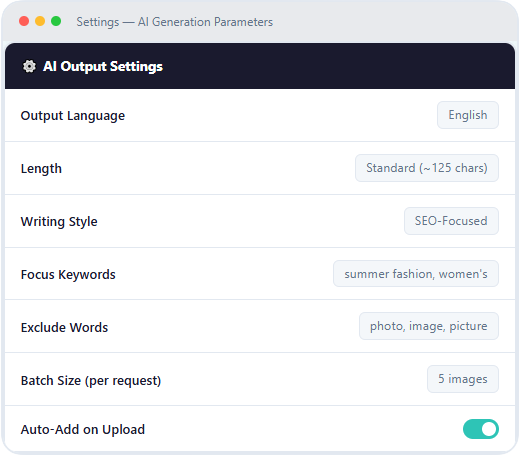Click the Length setting label
520x456 pixels.
pos(41,169)
